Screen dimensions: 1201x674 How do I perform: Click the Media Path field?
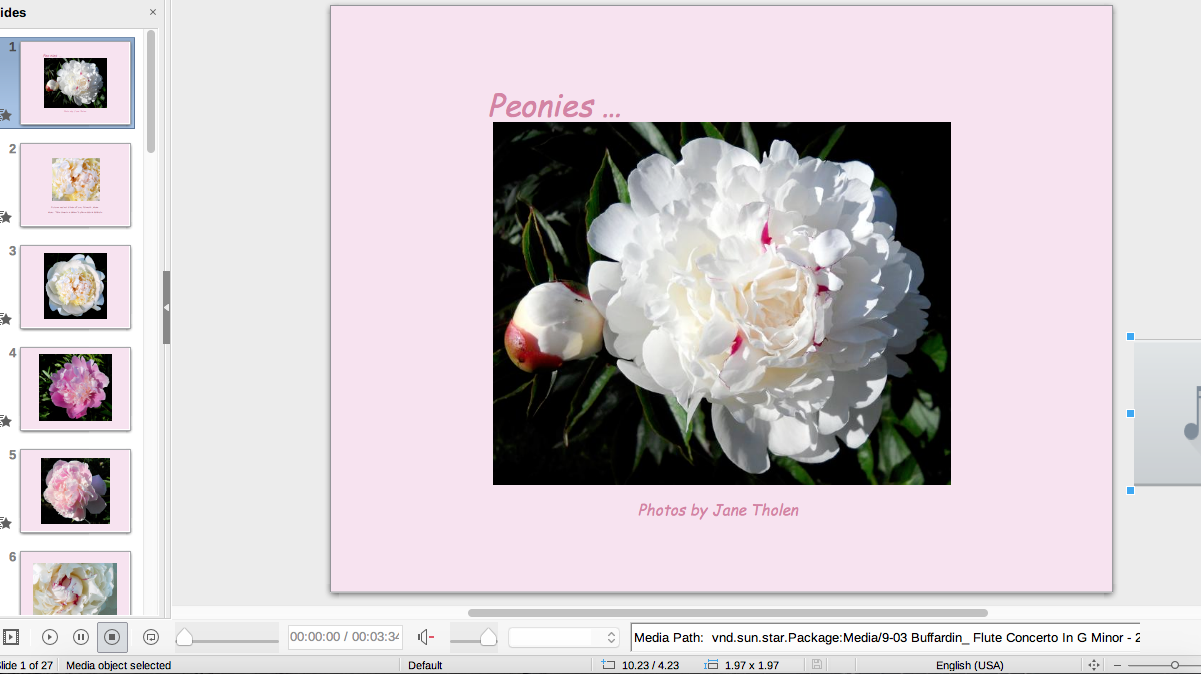point(886,637)
